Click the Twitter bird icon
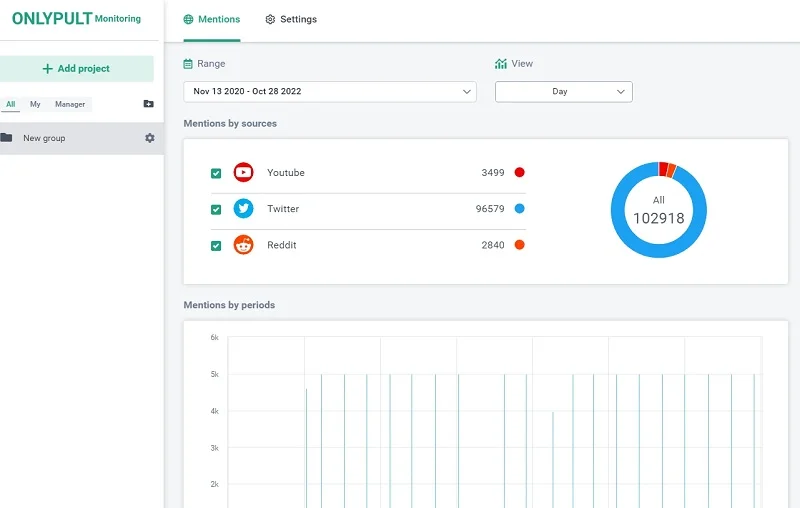 click(243, 209)
